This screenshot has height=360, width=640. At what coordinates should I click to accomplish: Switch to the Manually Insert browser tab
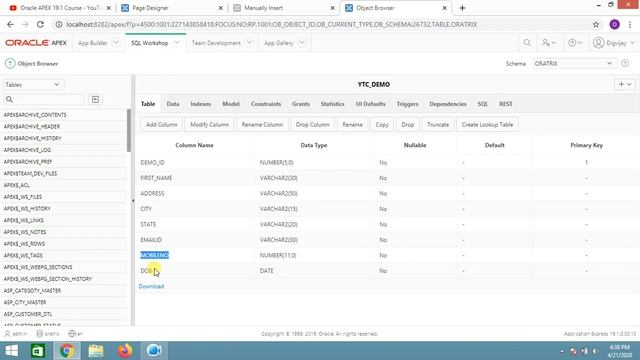pyautogui.click(x=284, y=8)
